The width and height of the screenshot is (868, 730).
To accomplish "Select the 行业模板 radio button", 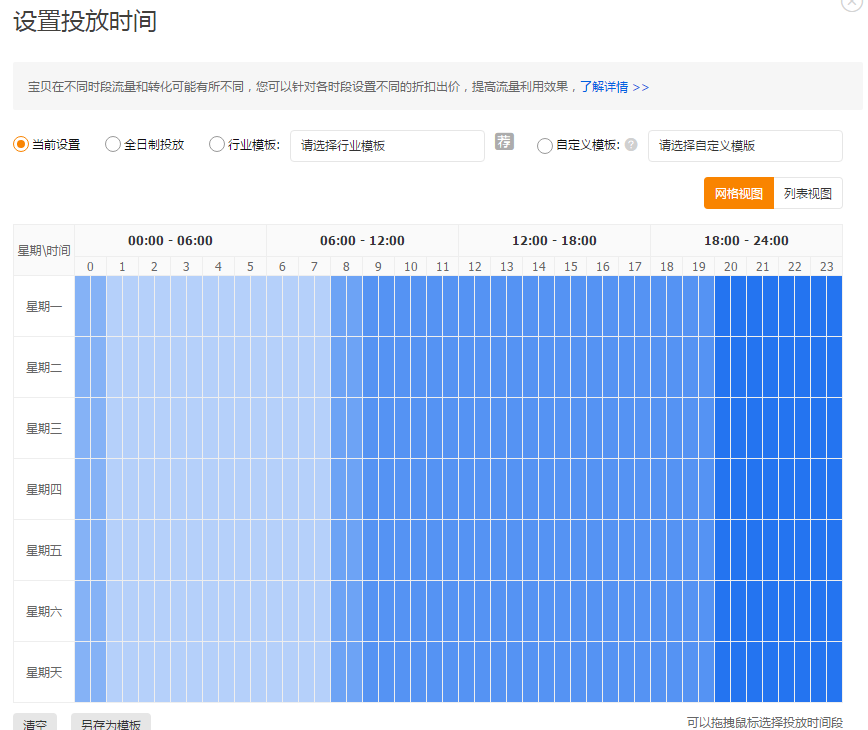I will point(217,145).
